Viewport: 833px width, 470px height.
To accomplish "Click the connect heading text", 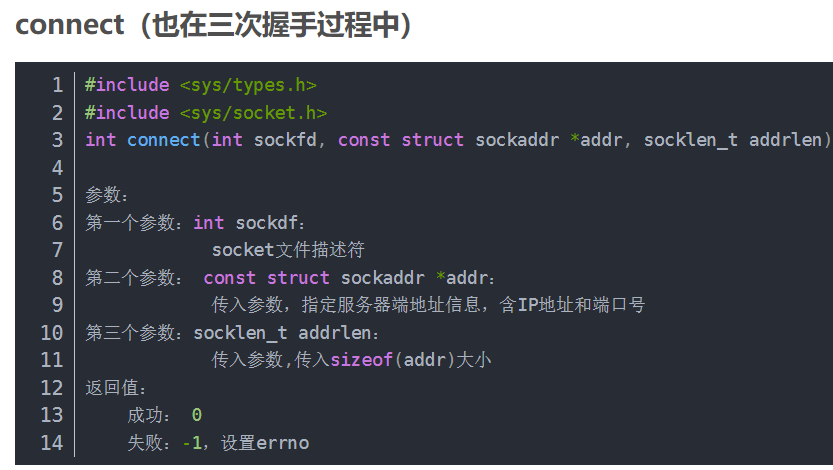I will (214, 26).
